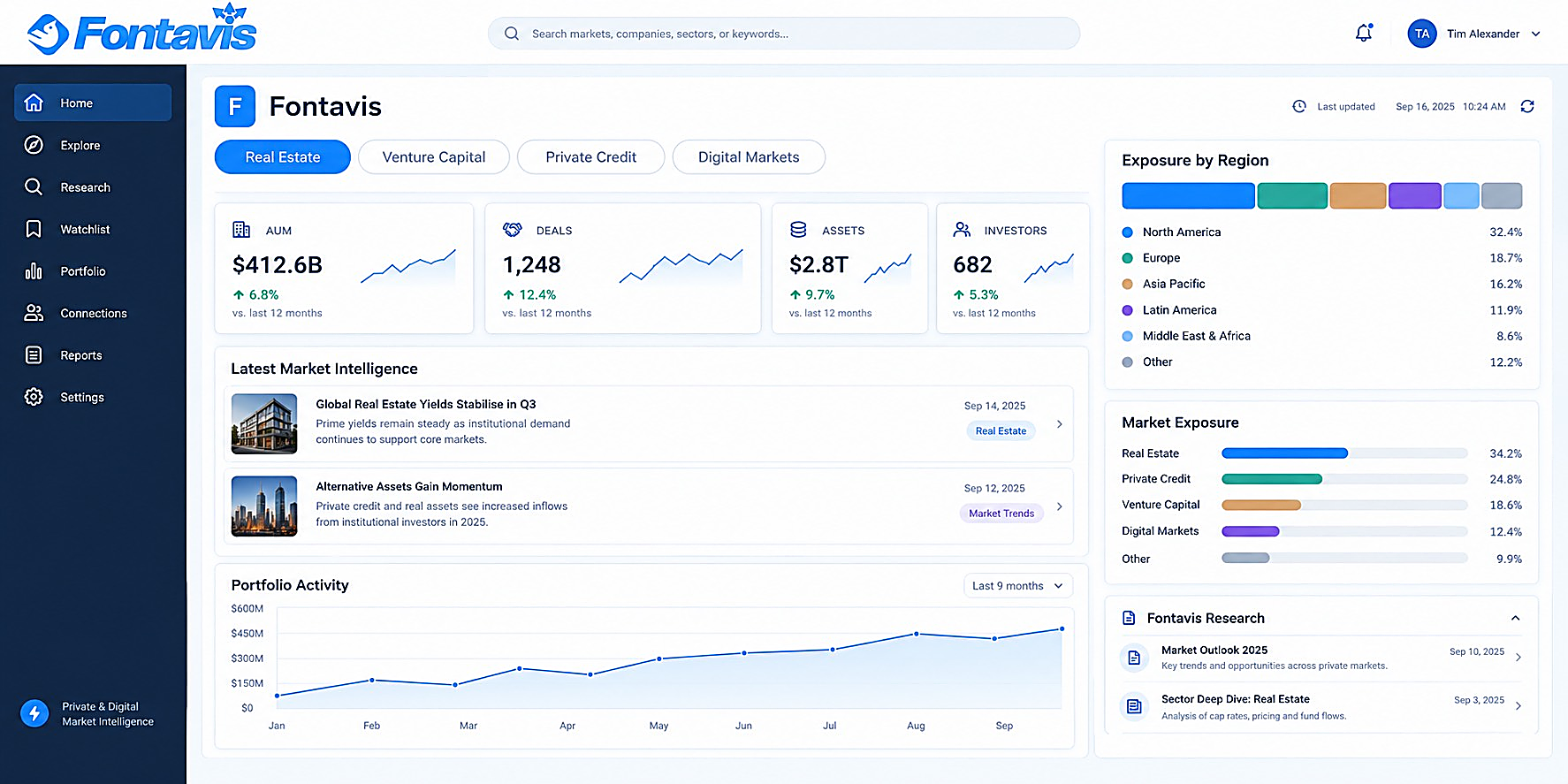Open Sector Deep Dive: Real Estate title
This screenshot has height=784, width=1568.
click(1236, 699)
